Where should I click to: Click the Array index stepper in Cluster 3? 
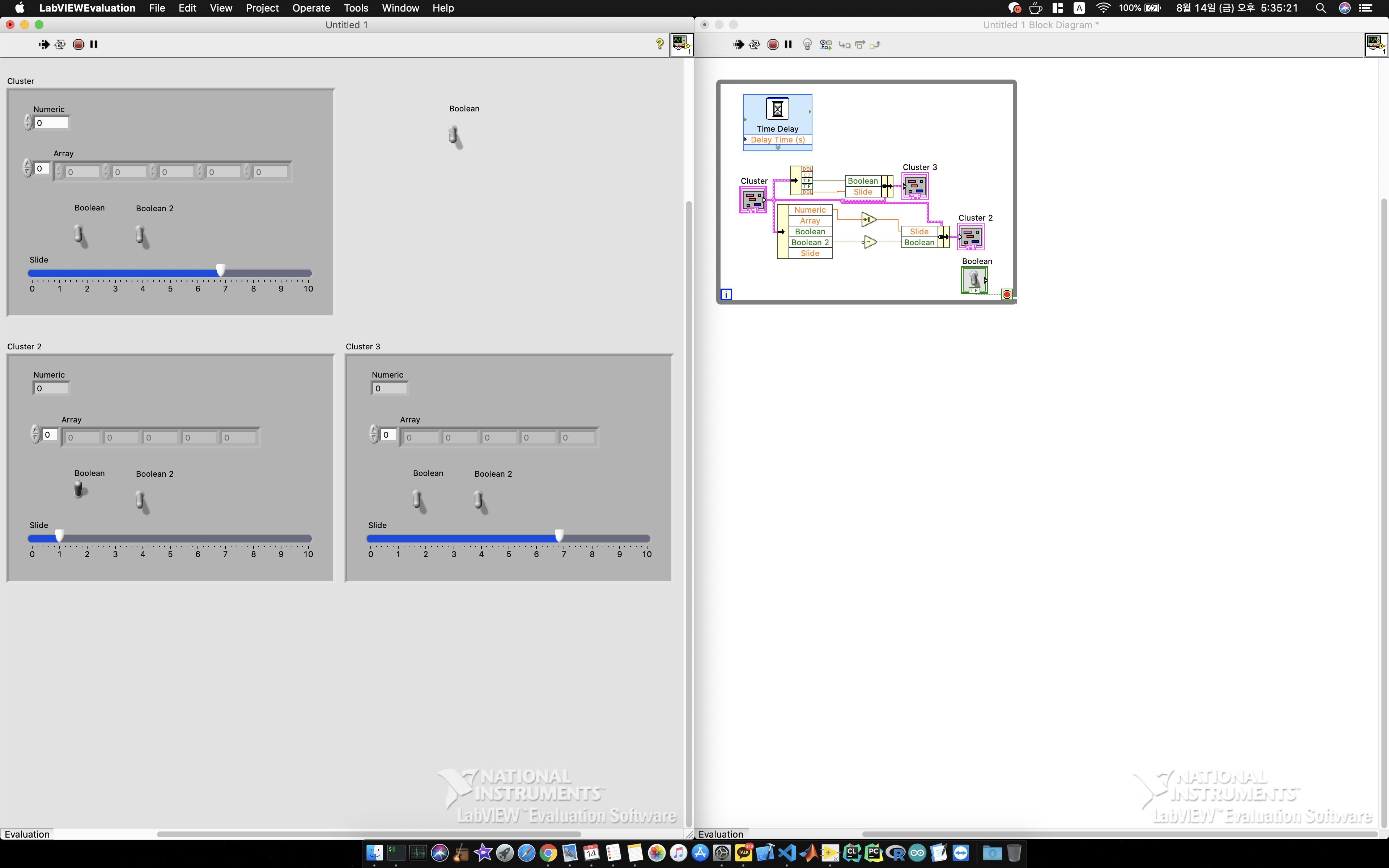(374, 435)
